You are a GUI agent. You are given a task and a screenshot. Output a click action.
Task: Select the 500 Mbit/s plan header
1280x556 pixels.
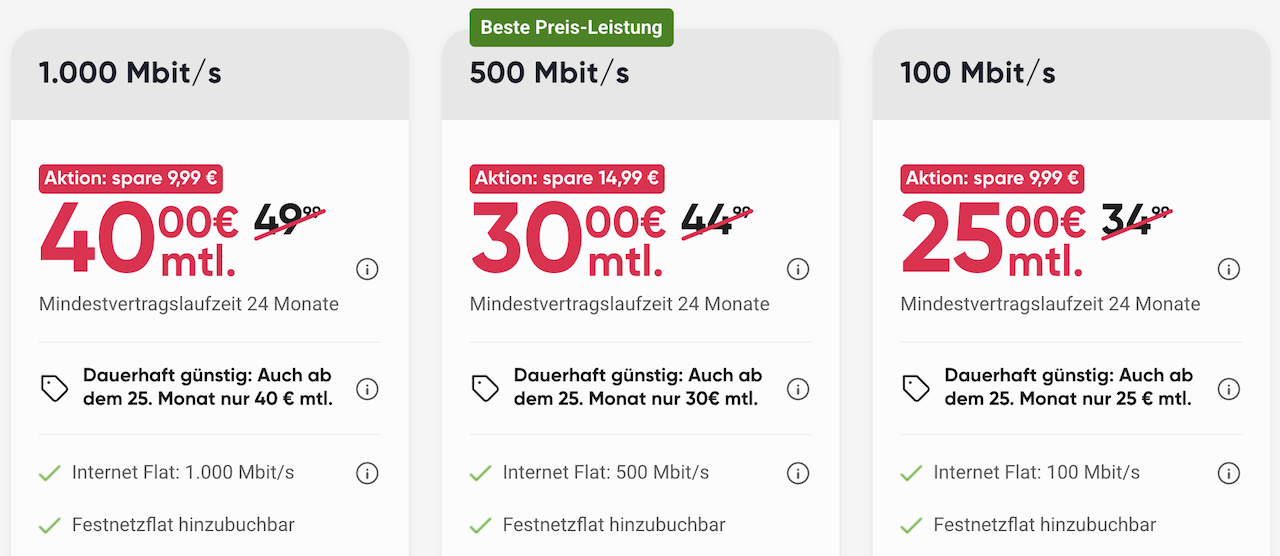tap(641, 73)
